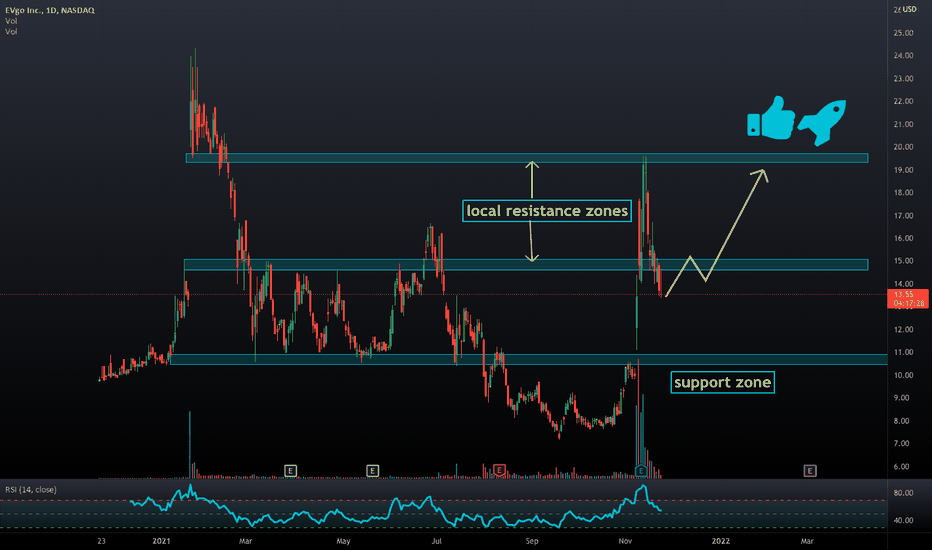Open the blue earnings E marker
Image resolution: width=932 pixels, height=550 pixels.
(x=641, y=470)
